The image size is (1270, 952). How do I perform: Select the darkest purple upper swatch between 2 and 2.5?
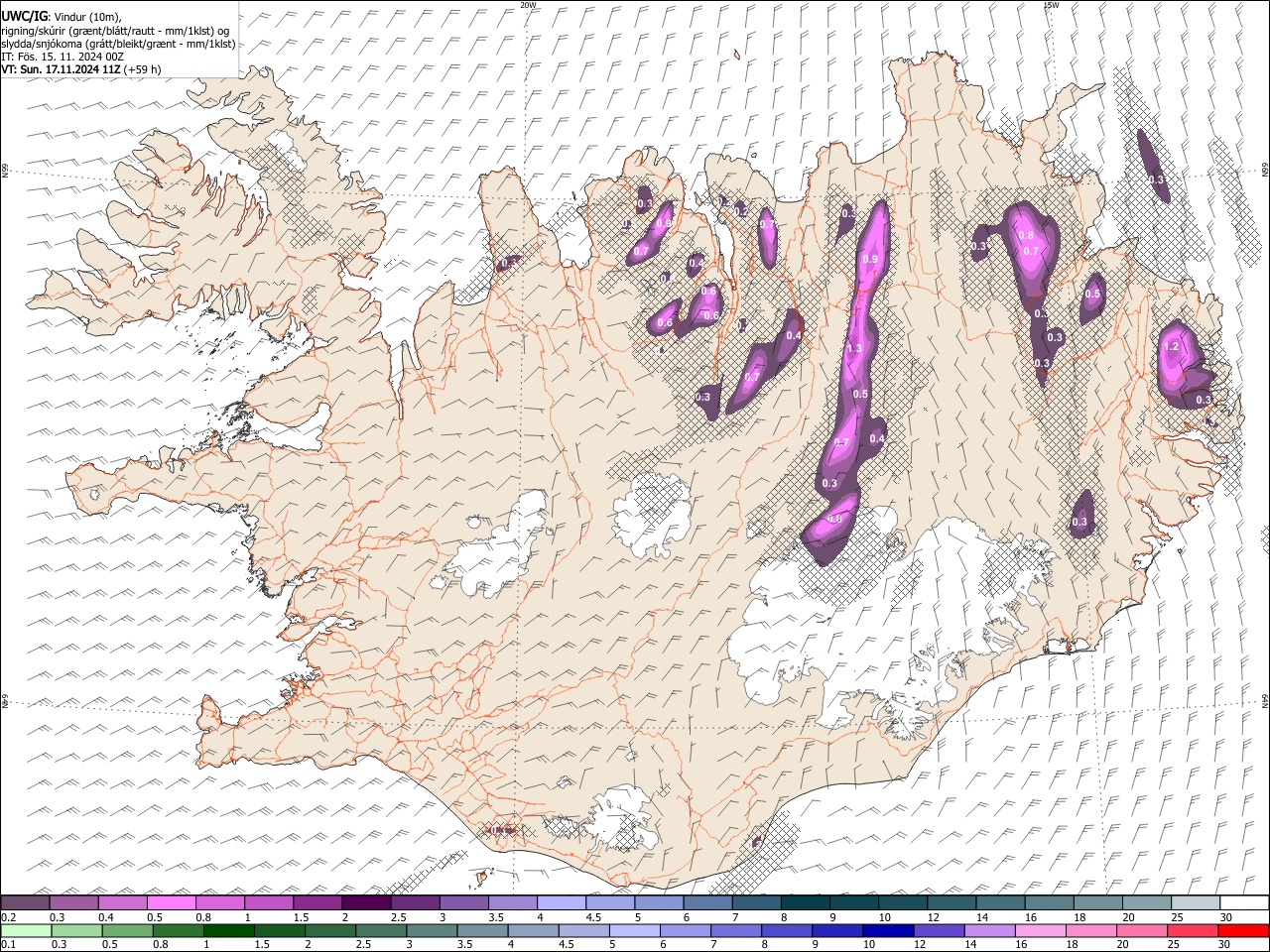[x=366, y=902]
